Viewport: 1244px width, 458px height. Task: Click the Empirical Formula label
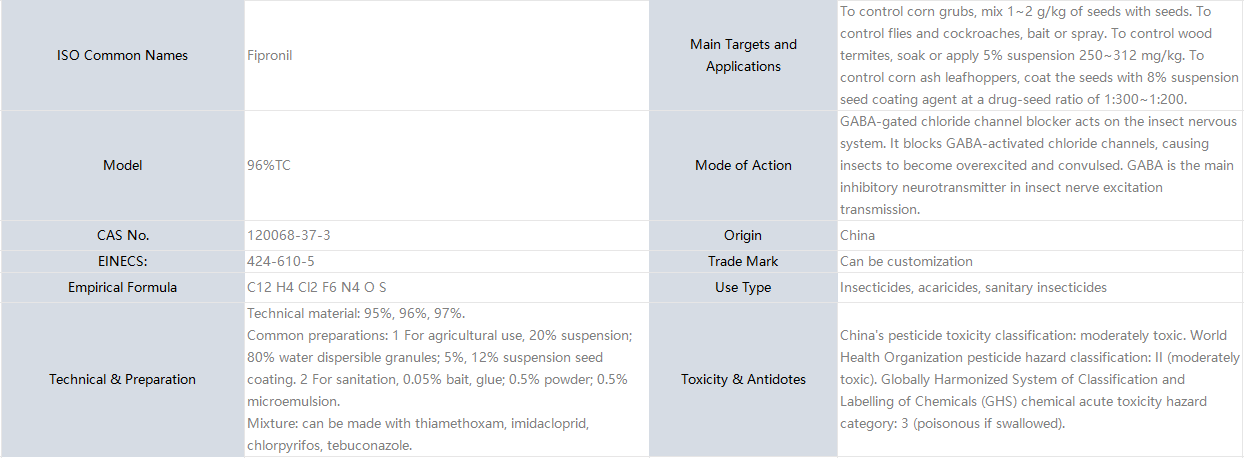(122, 287)
